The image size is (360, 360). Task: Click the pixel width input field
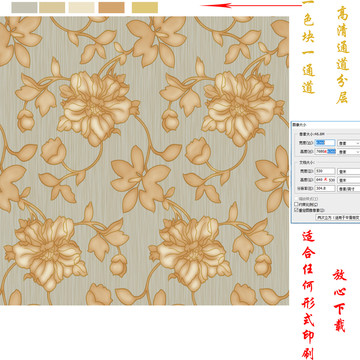pyautogui.click(x=325, y=143)
